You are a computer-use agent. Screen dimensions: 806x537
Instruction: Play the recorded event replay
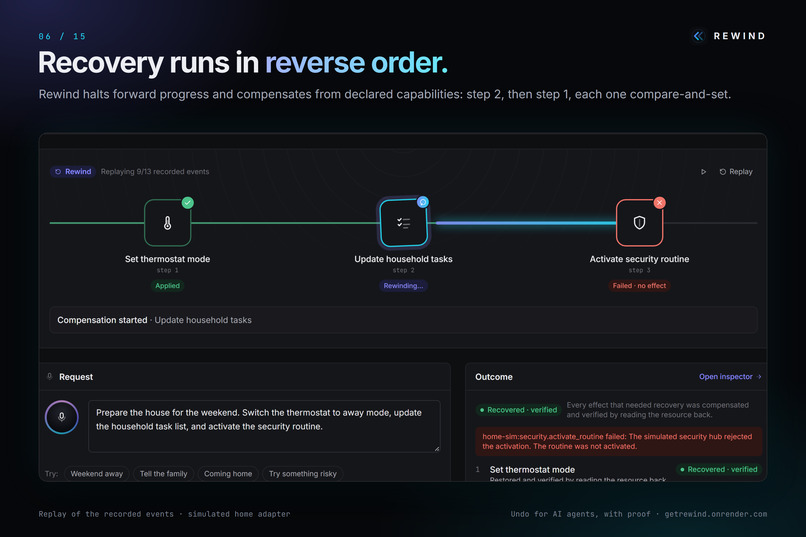(x=703, y=172)
